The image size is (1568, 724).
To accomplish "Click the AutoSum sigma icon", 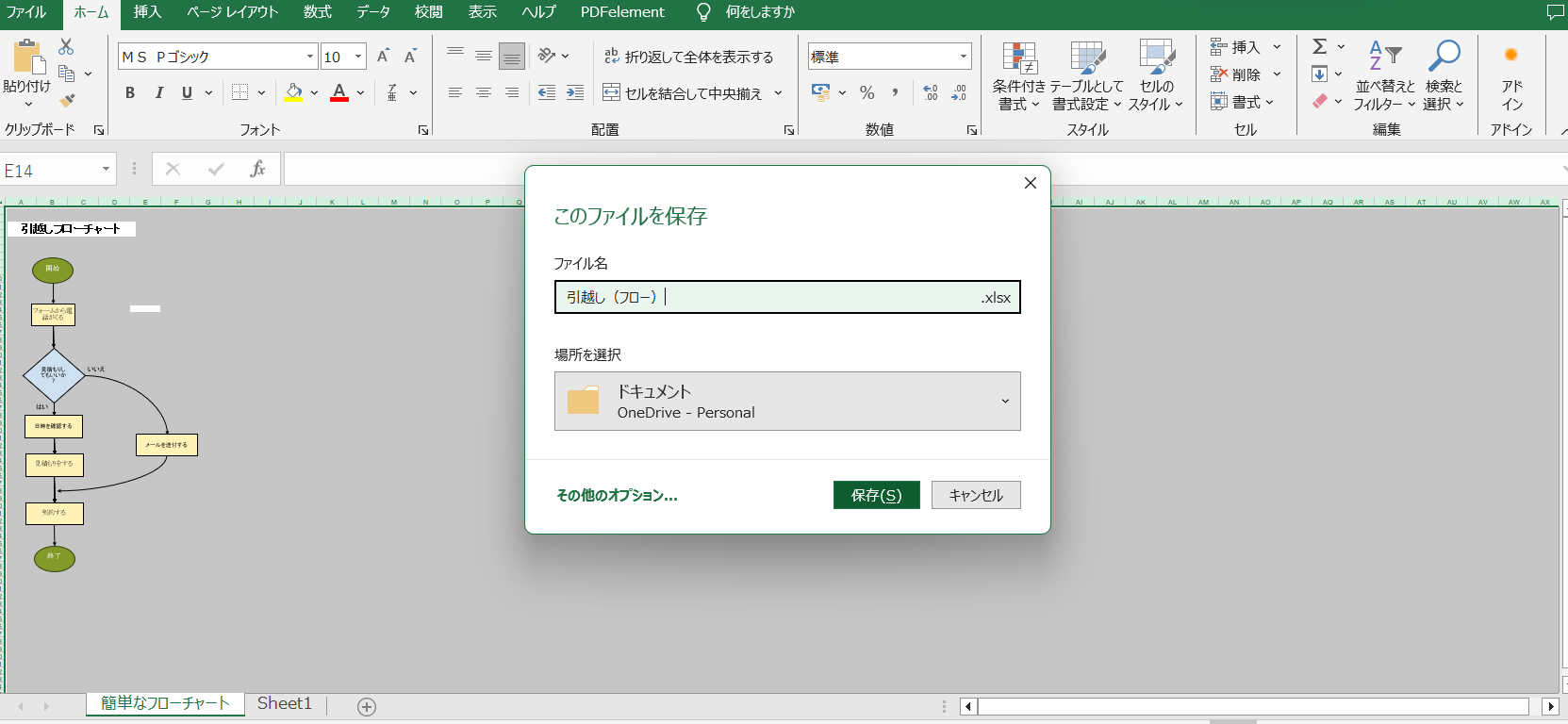I will (x=1320, y=46).
